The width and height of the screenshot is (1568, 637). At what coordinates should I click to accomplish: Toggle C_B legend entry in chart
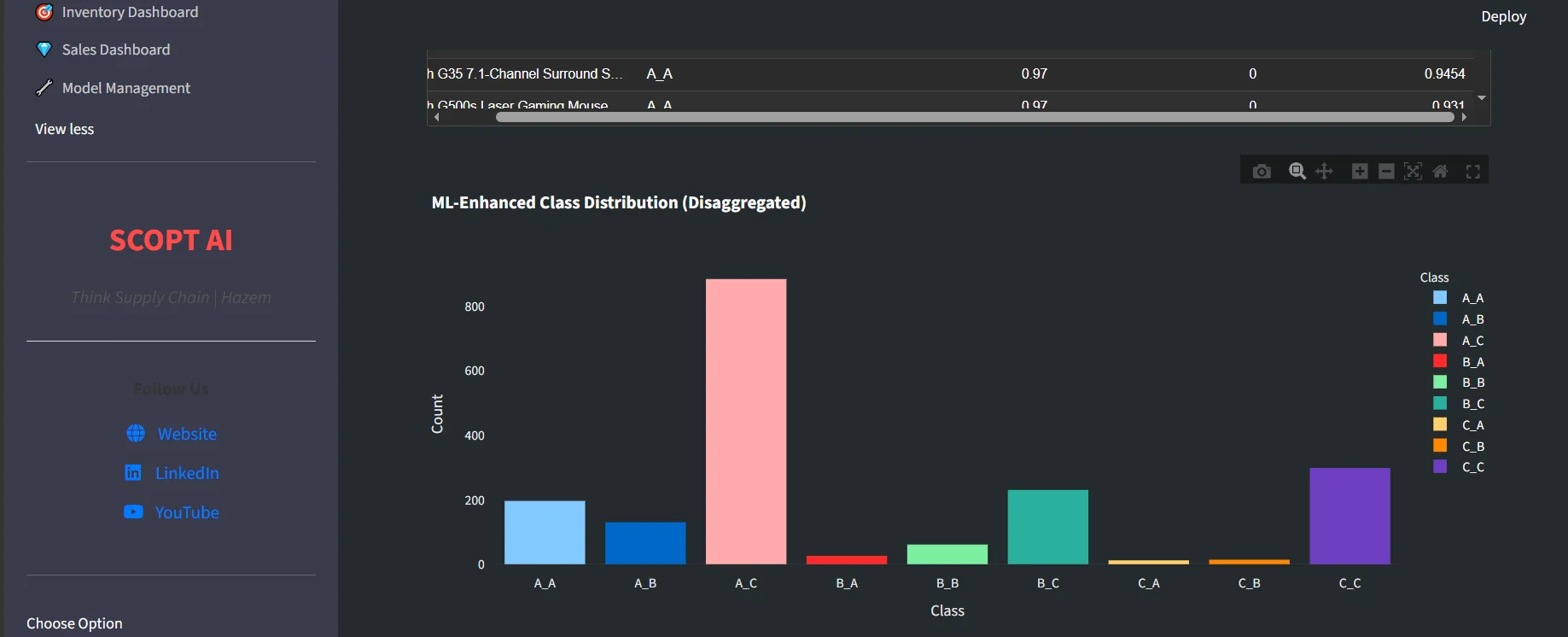pos(1460,446)
